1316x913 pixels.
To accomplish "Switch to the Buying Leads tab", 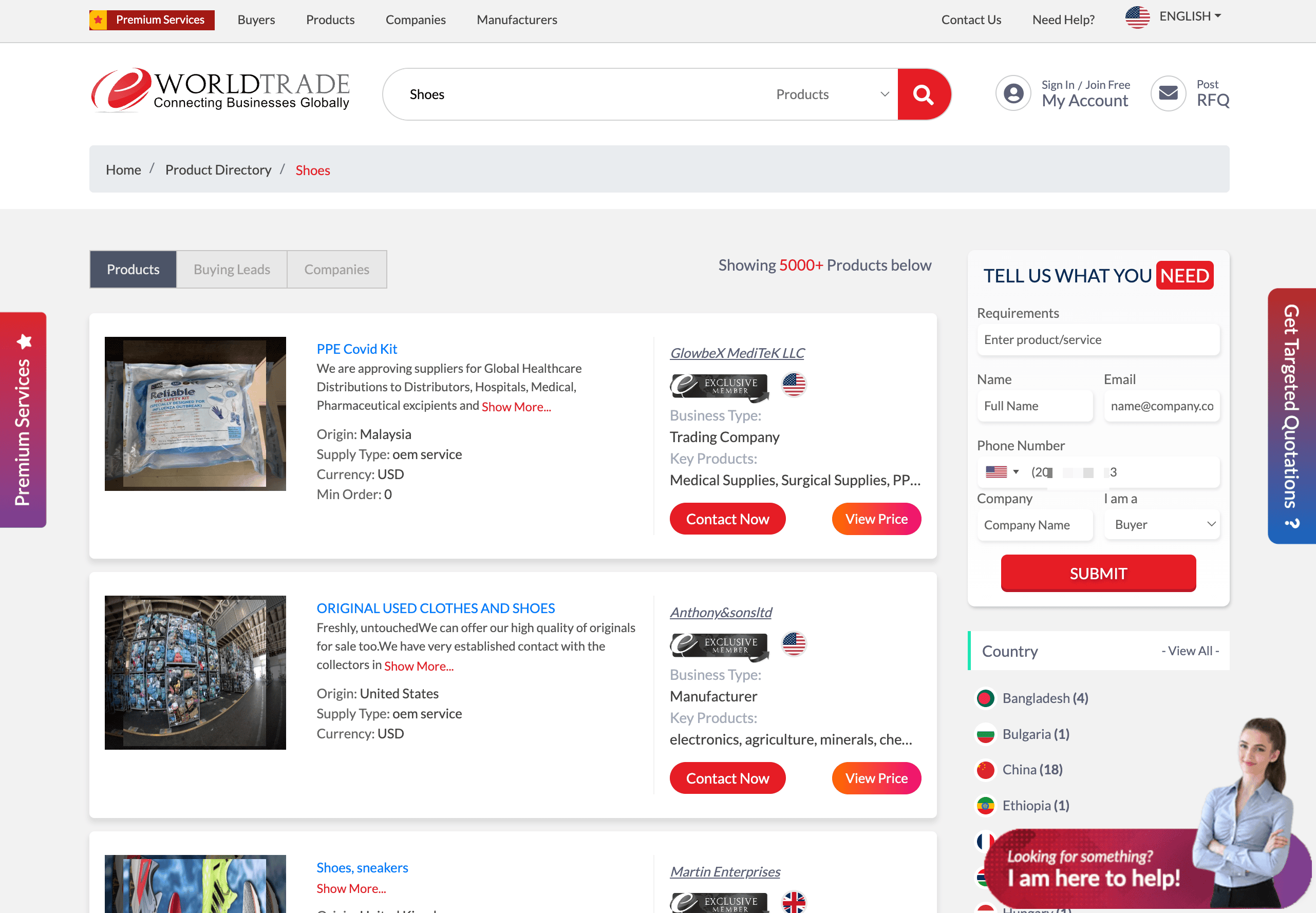I will coord(232,270).
